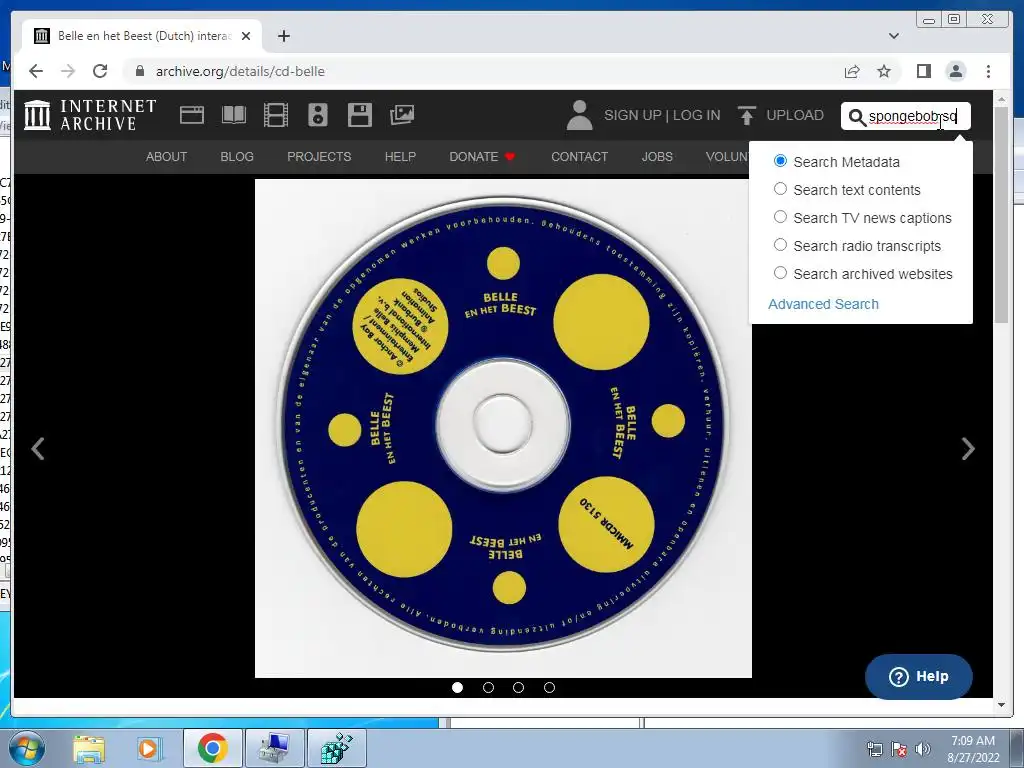The height and width of the screenshot is (768, 1024).
Task: Click the share page icon in the address bar
Action: (852, 71)
